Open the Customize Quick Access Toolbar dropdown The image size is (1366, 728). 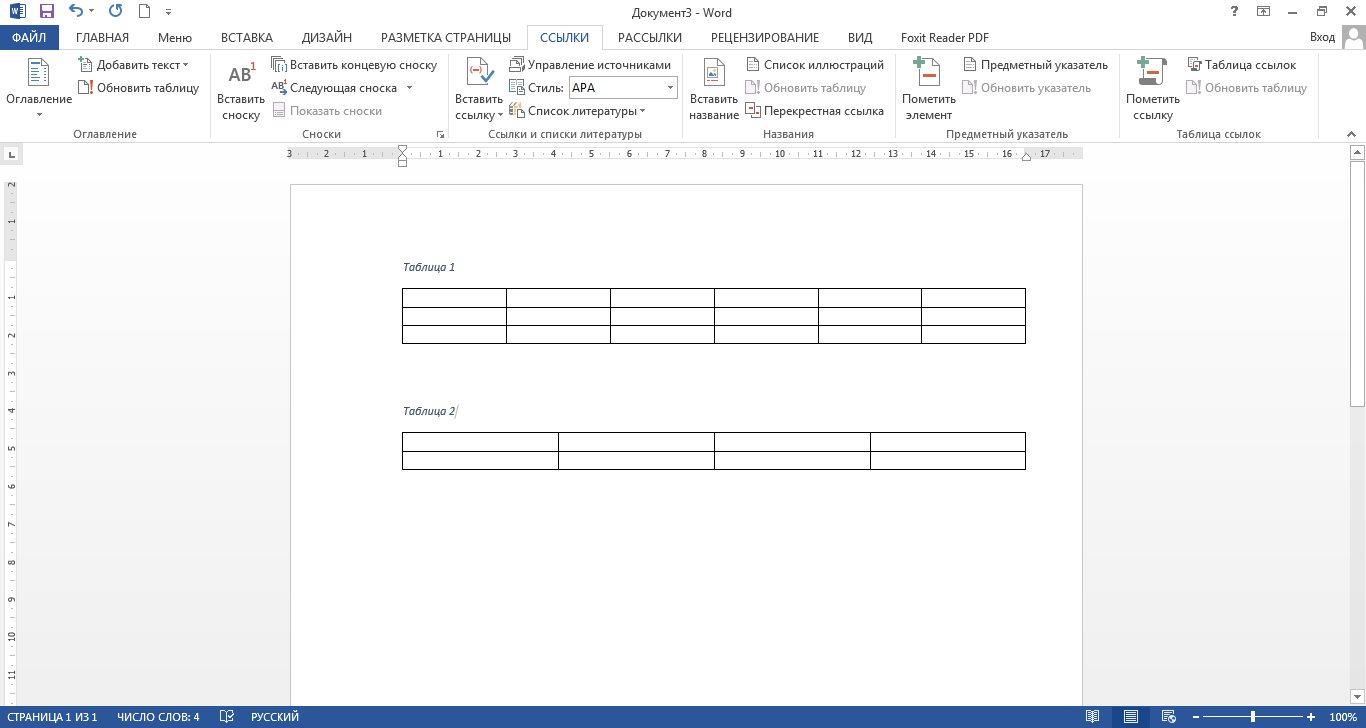pos(168,12)
